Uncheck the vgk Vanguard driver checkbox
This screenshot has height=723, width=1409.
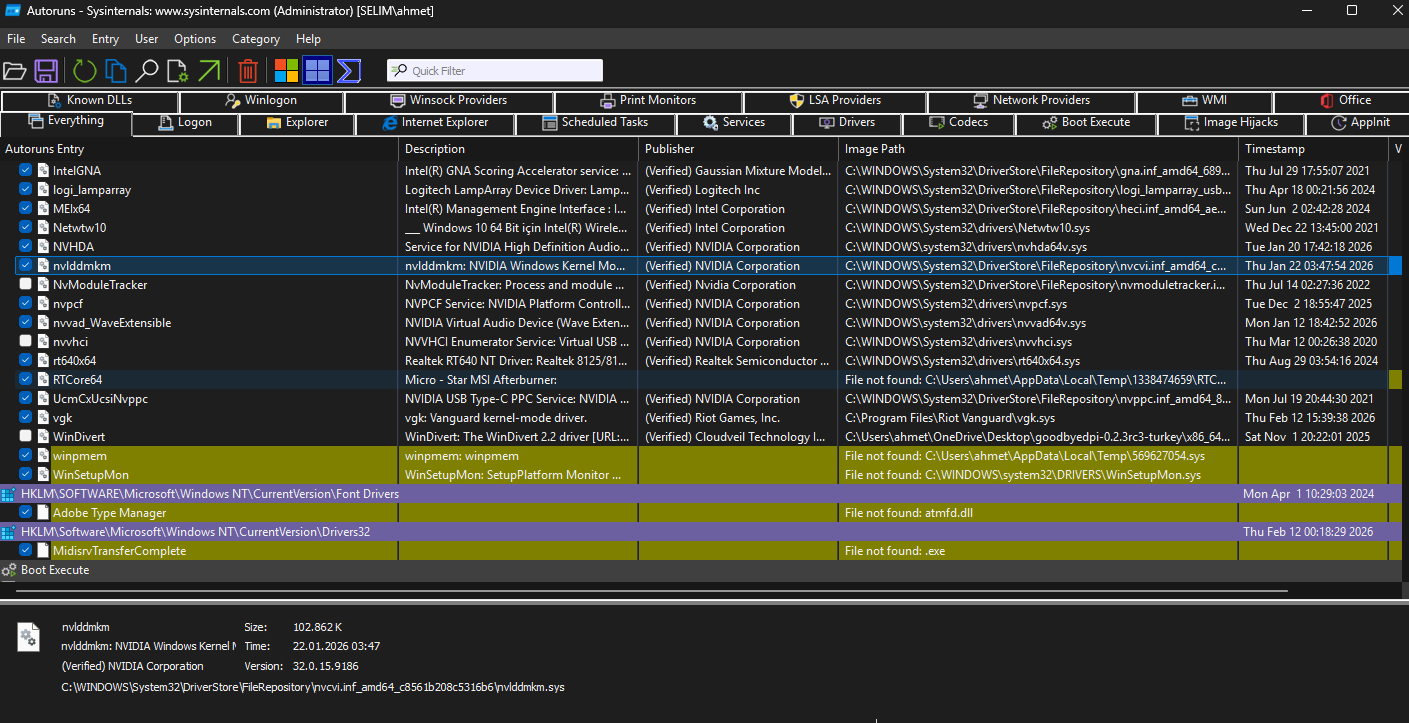click(26, 418)
